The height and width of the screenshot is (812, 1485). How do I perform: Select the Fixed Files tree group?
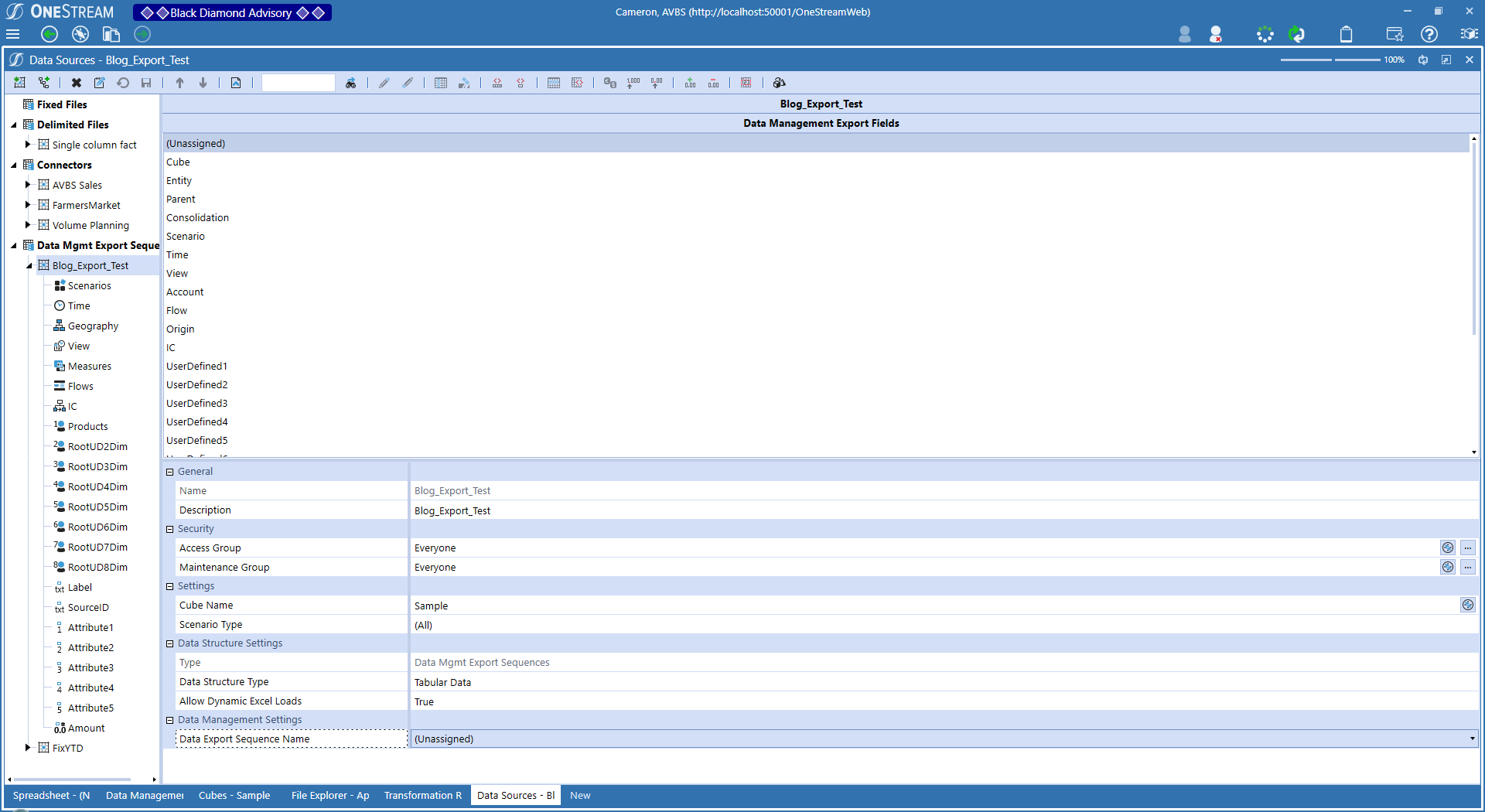point(62,104)
